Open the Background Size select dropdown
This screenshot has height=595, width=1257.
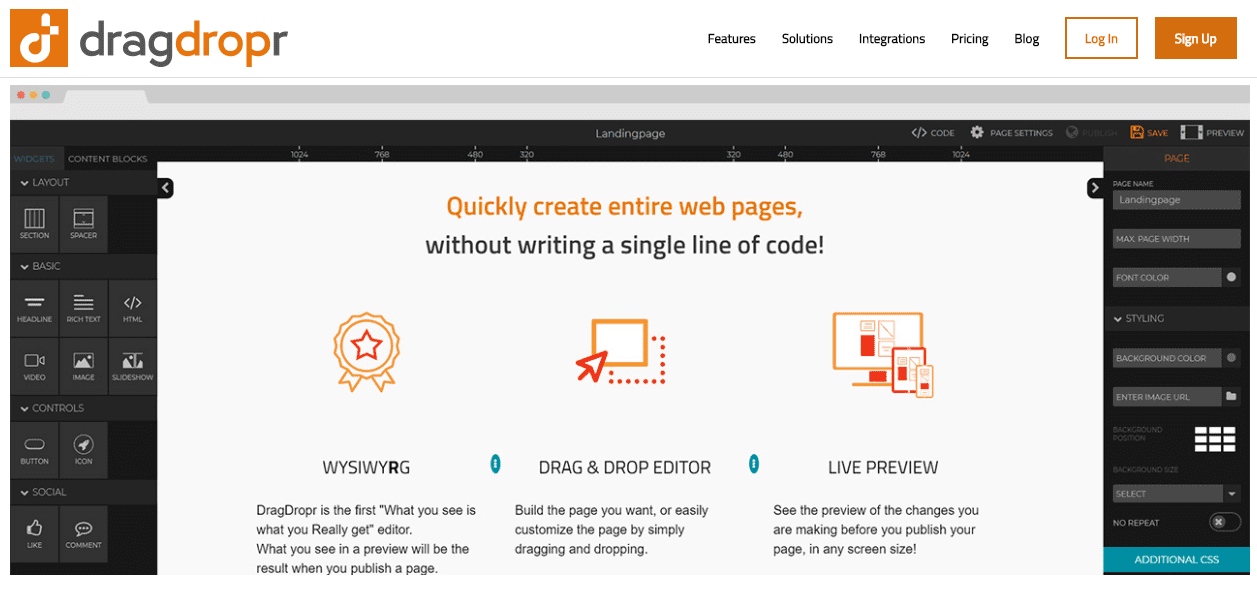(1177, 494)
